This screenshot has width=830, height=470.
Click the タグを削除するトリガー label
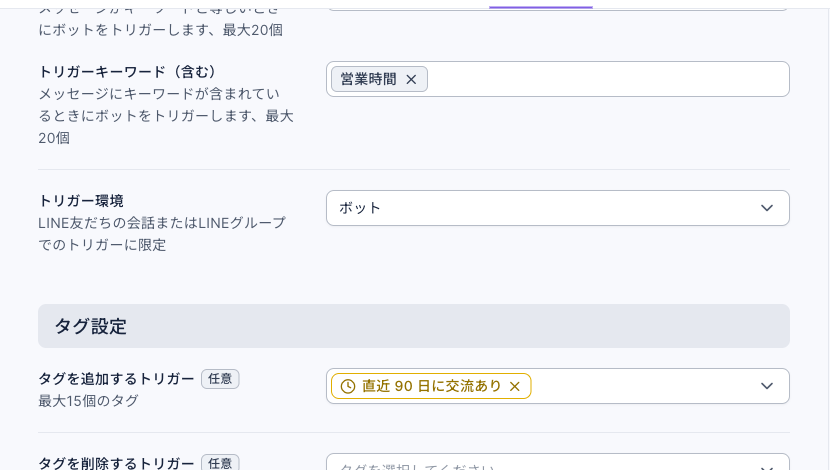click(x=116, y=463)
